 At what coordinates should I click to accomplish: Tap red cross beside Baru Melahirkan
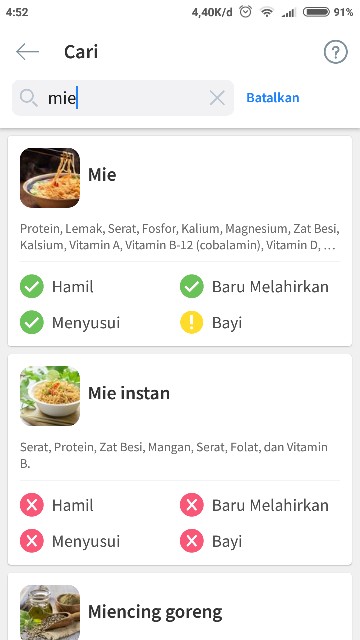pyautogui.click(x=191, y=505)
